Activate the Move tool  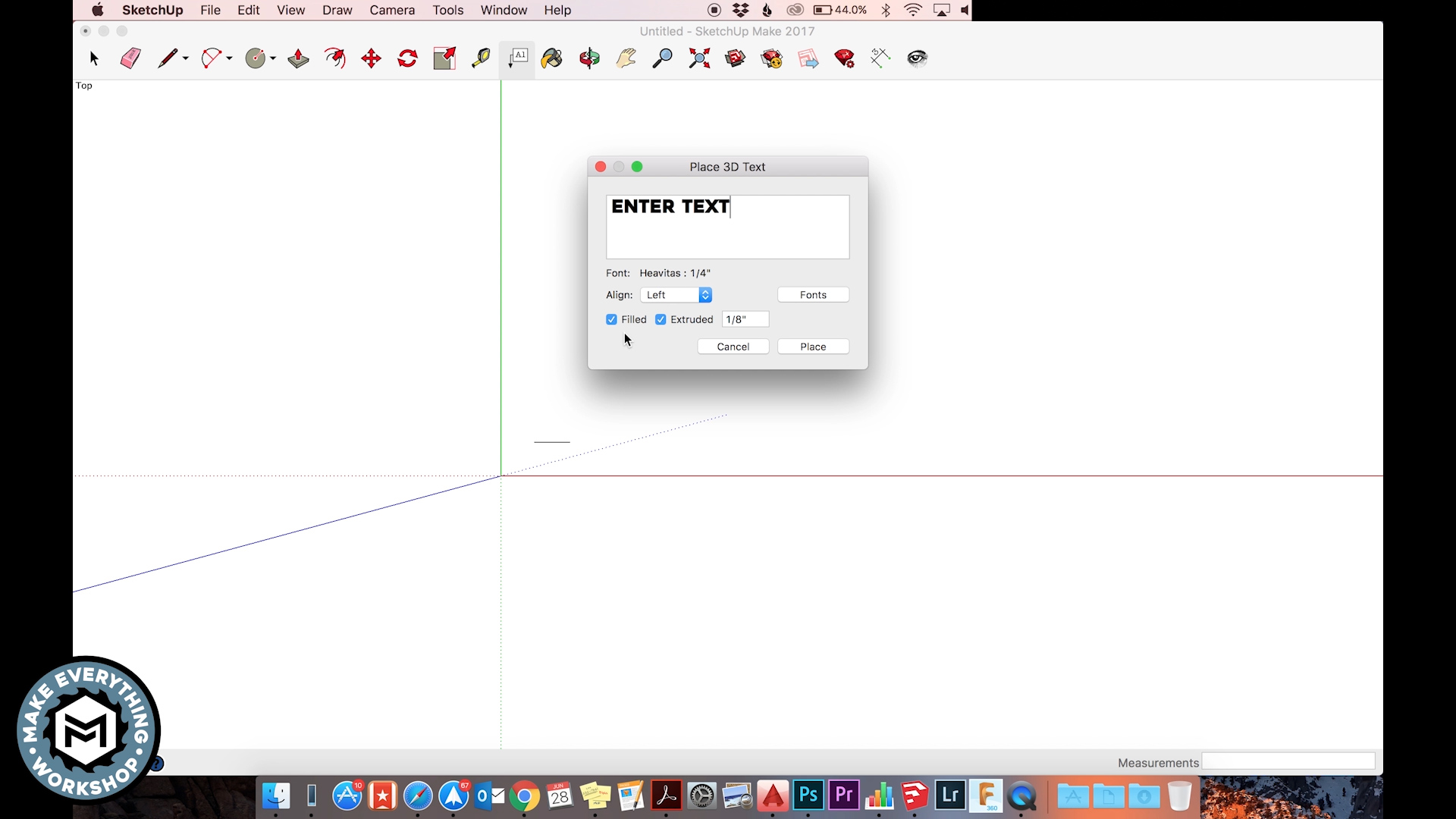[x=371, y=58]
